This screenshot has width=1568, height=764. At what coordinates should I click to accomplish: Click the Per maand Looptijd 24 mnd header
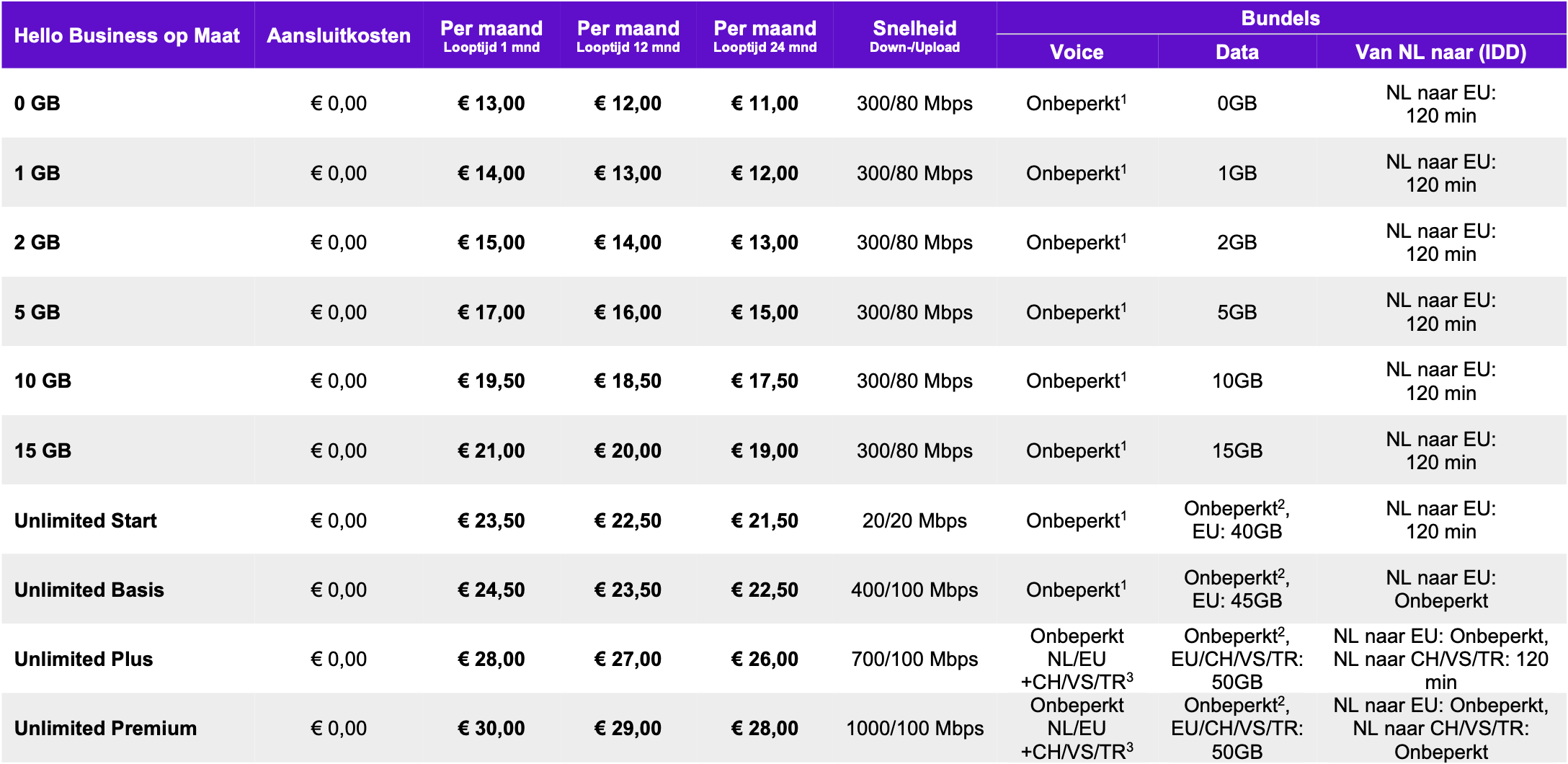[765, 36]
